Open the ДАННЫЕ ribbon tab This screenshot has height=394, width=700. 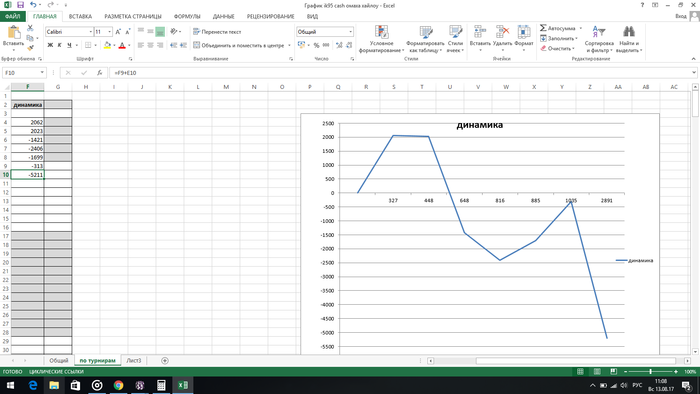tap(223, 17)
